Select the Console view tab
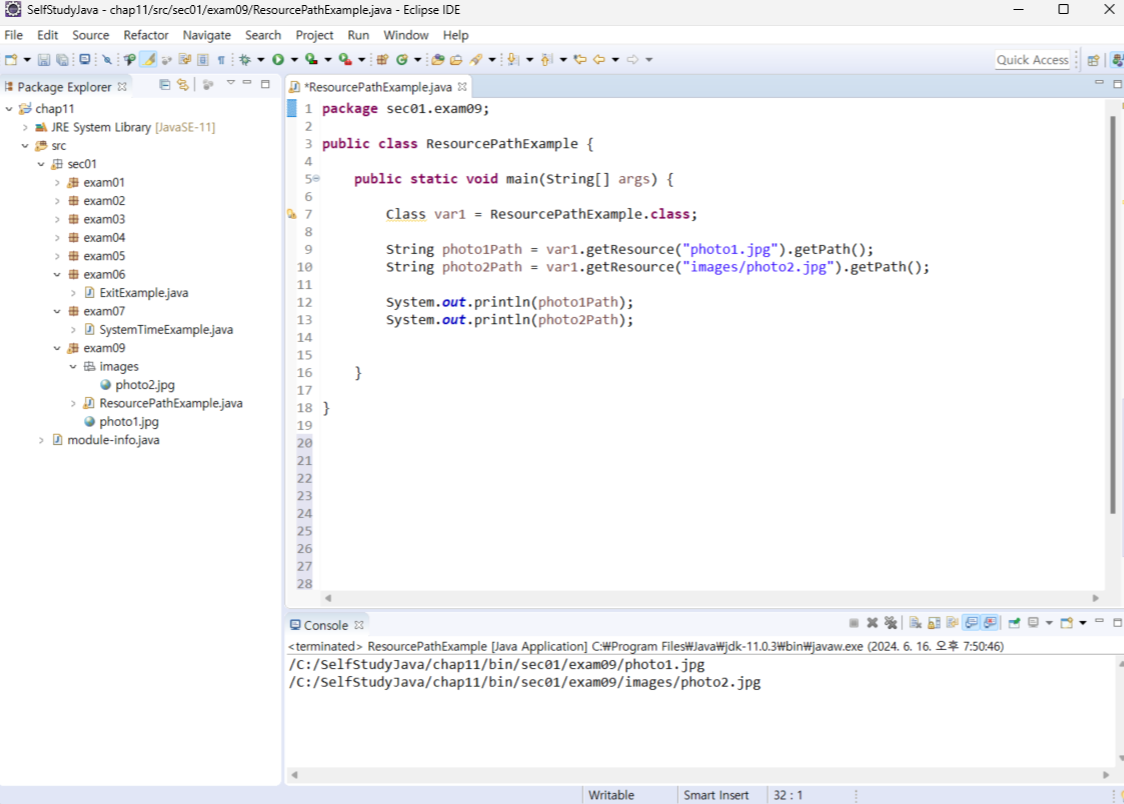This screenshot has width=1124, height=804. [326, 625]
